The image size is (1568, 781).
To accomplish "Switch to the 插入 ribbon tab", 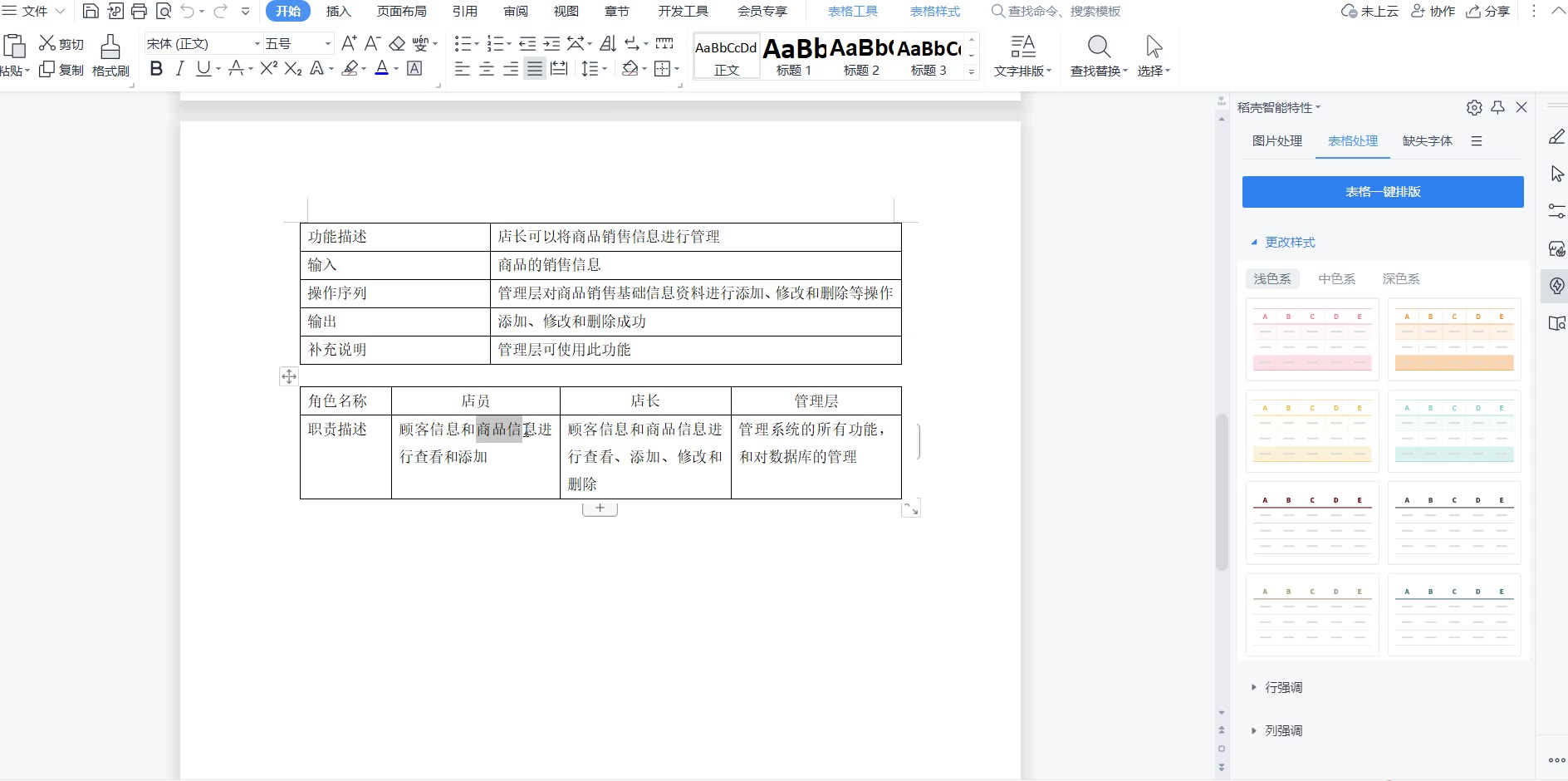I will click(338, 11).
